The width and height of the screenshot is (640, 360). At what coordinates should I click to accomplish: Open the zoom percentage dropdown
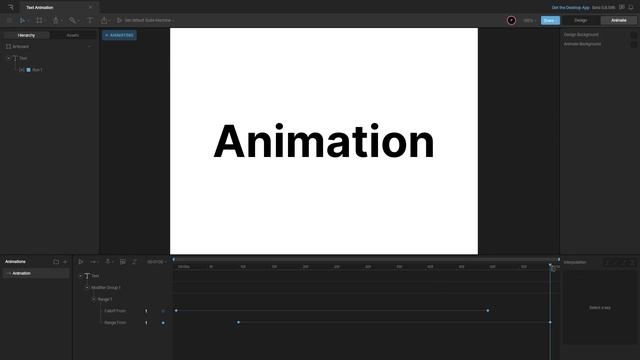point(529,20)
